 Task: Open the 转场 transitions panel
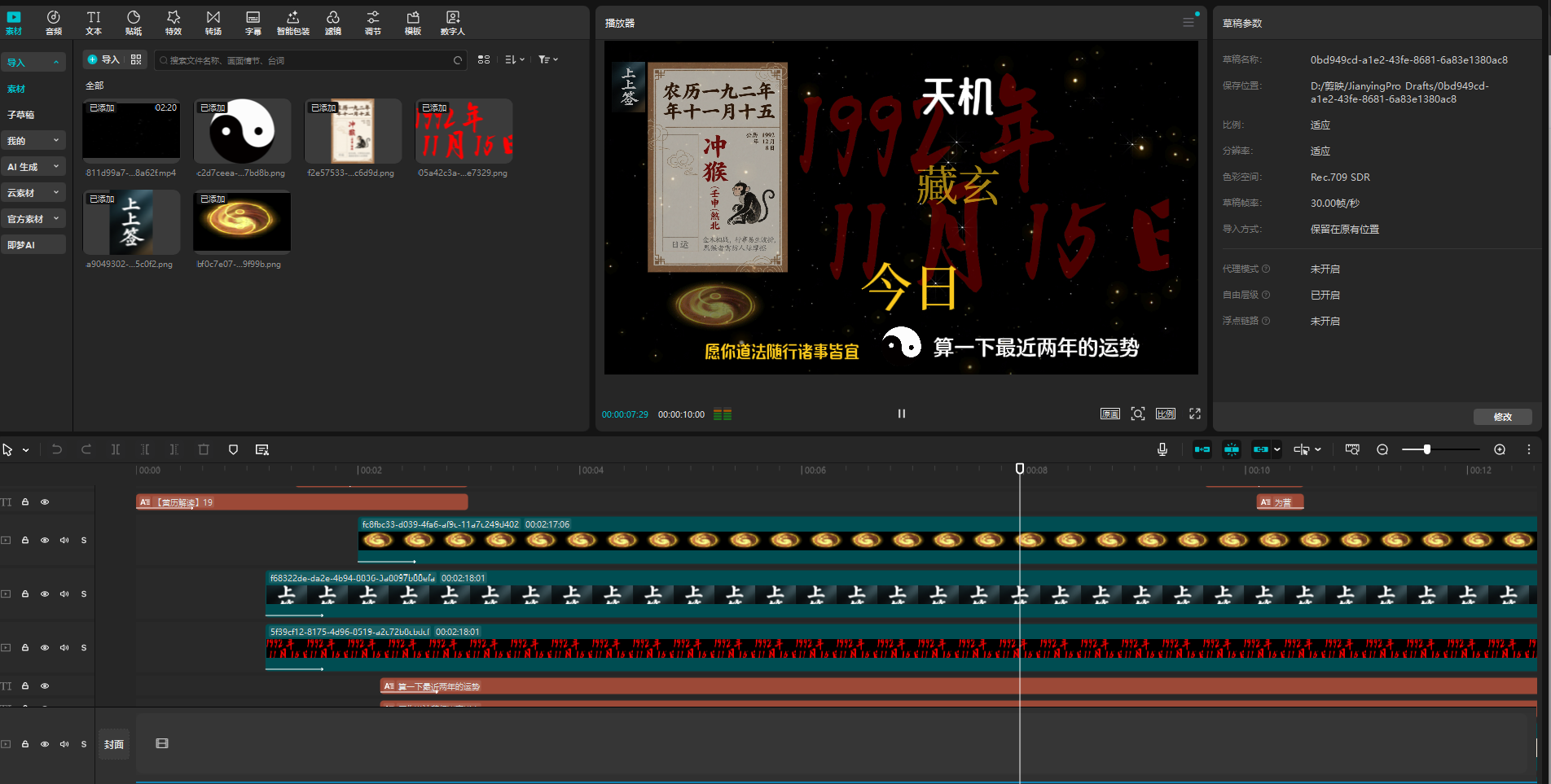click(213, 22)
